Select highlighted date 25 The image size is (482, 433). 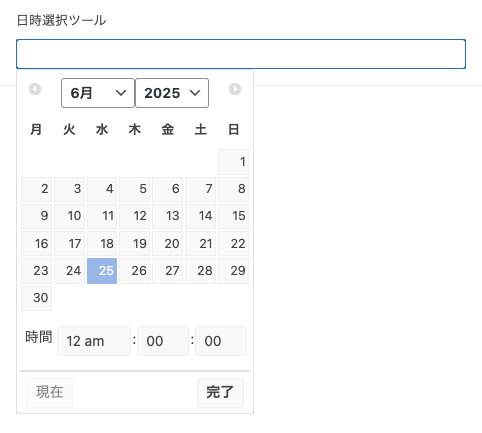102,271
